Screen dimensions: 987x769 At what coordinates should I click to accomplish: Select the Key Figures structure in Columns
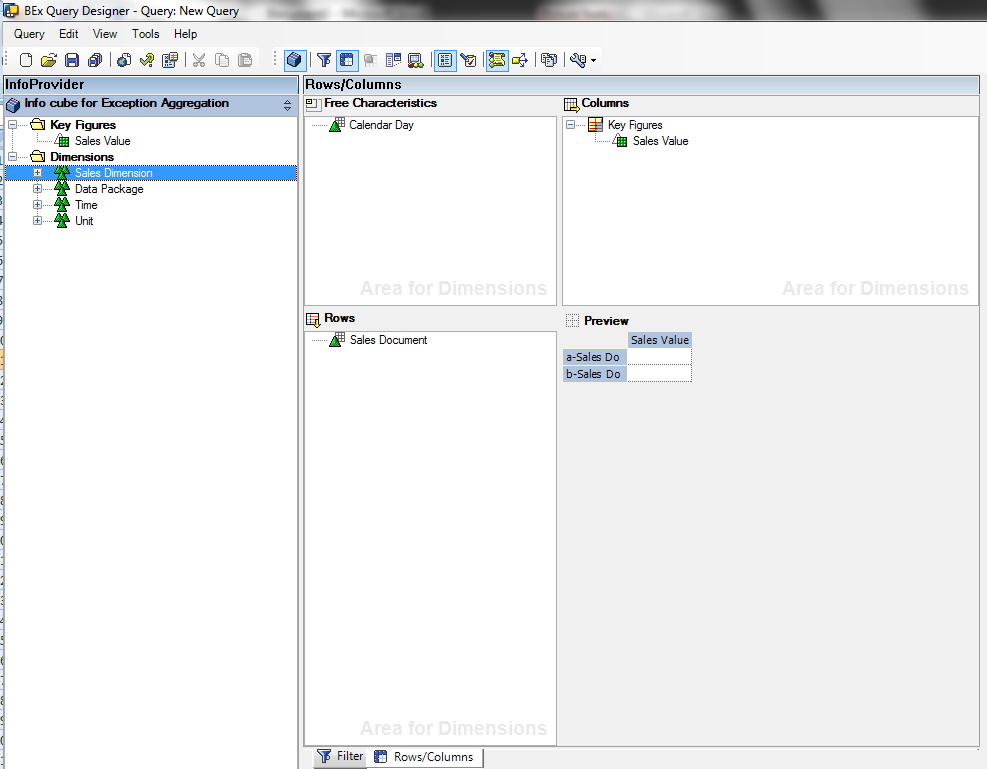[635, 125]
